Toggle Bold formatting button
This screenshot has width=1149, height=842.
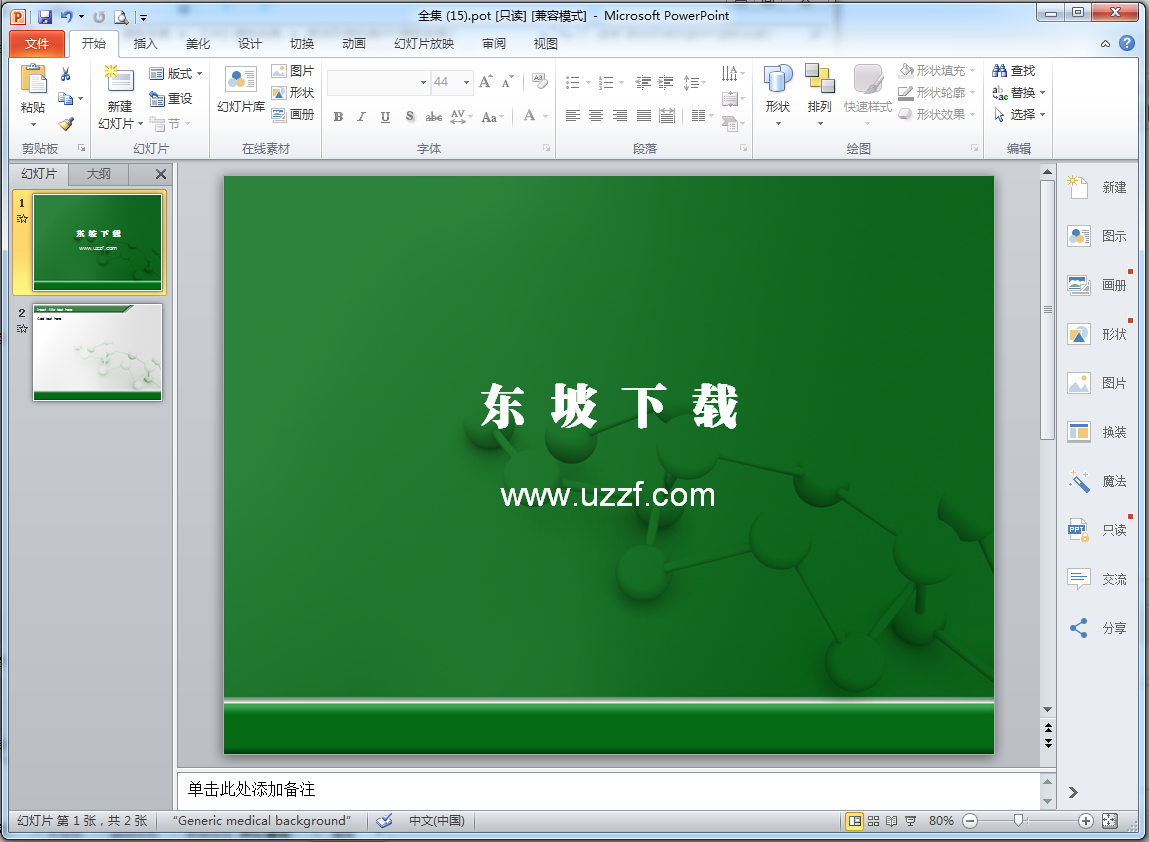pyautogui.click(x=339, y=117)
